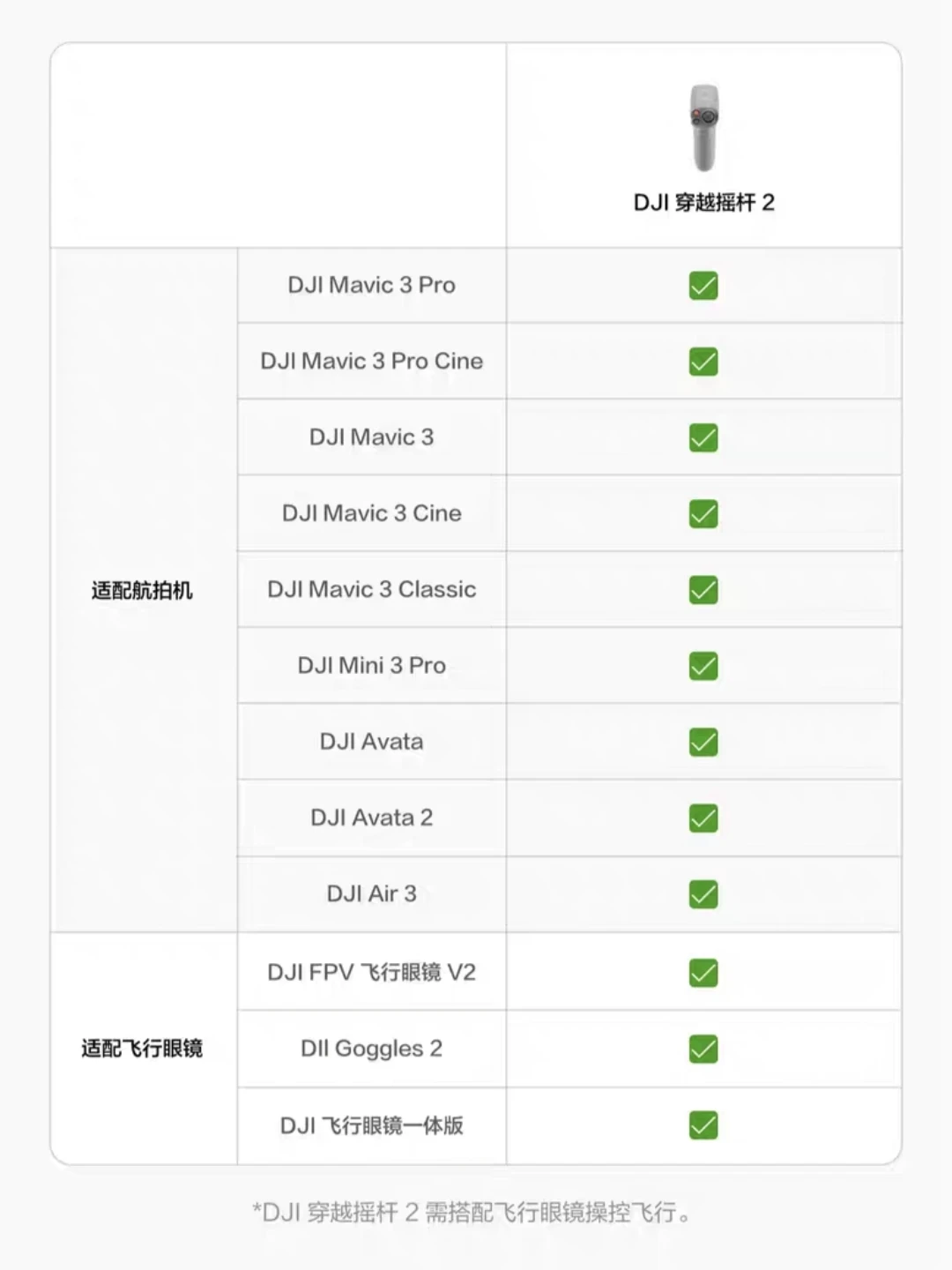Click the DJI FPV 飞行眼镜 V2 checkmark
Image resolution: width=952 pixels, height=1270 pixels.
703,973
